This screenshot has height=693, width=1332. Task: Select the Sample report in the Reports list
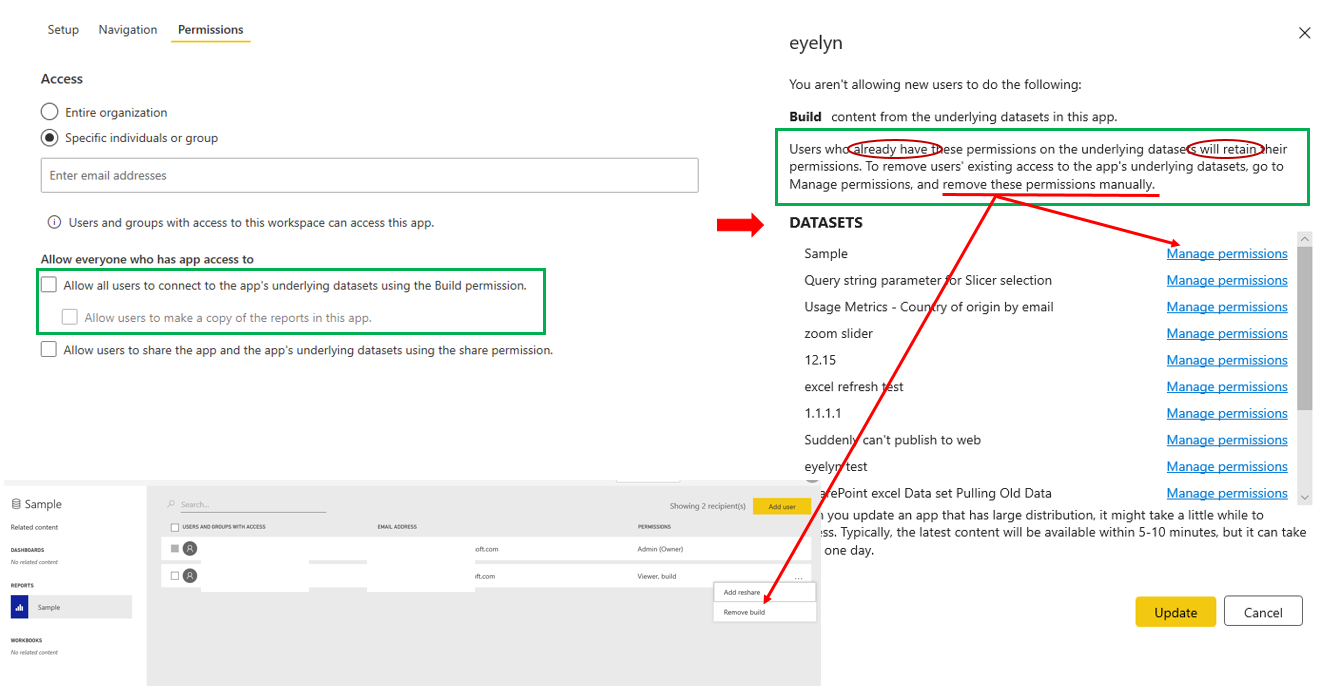(71, 607)
